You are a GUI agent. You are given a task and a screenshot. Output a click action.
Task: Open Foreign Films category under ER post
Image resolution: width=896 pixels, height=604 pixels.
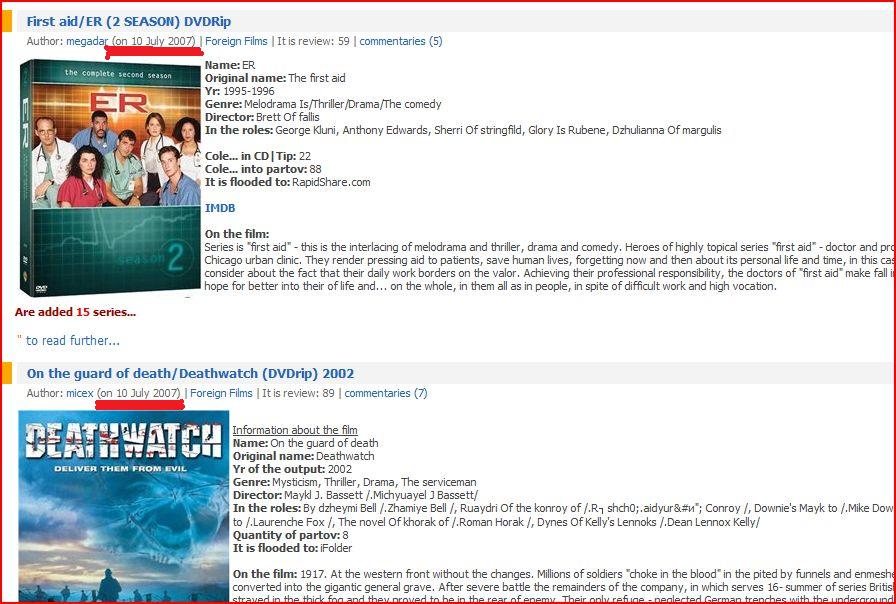tap(236, 41)
